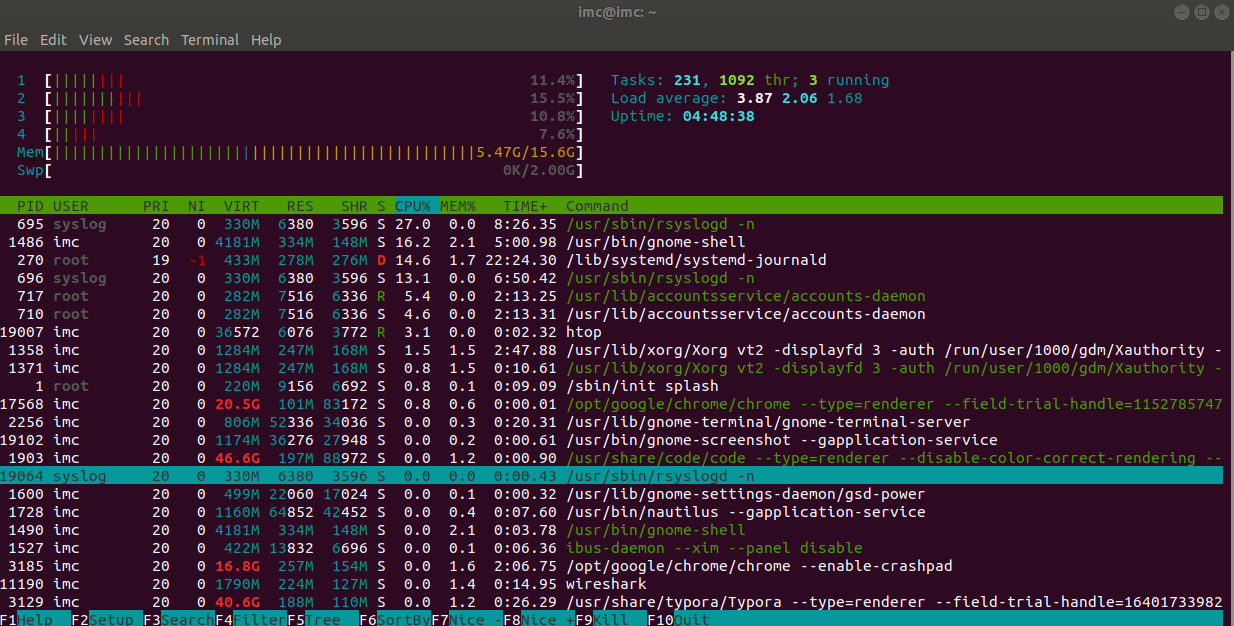Select the systemd-journald process row
1234x626 pixels.
click(x=612, y=260)
